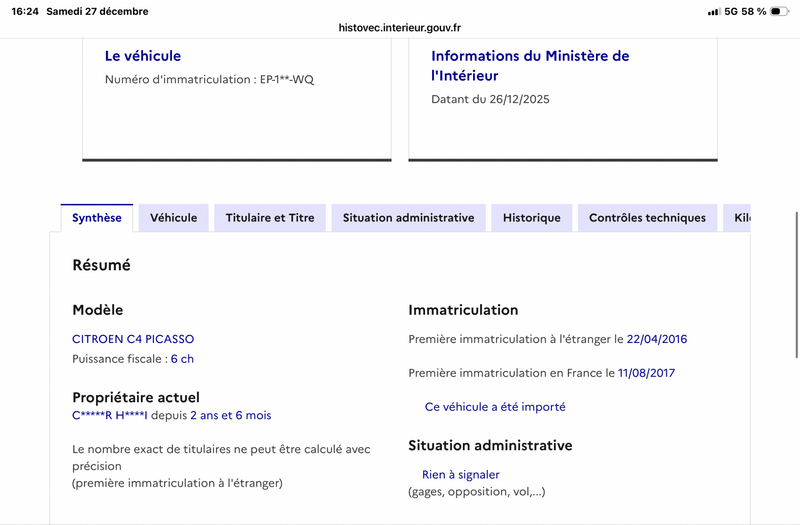Click the 22/04/2016 foreign registration date
This screenshot has height=525, width=800.
click(x=656, y=339)
